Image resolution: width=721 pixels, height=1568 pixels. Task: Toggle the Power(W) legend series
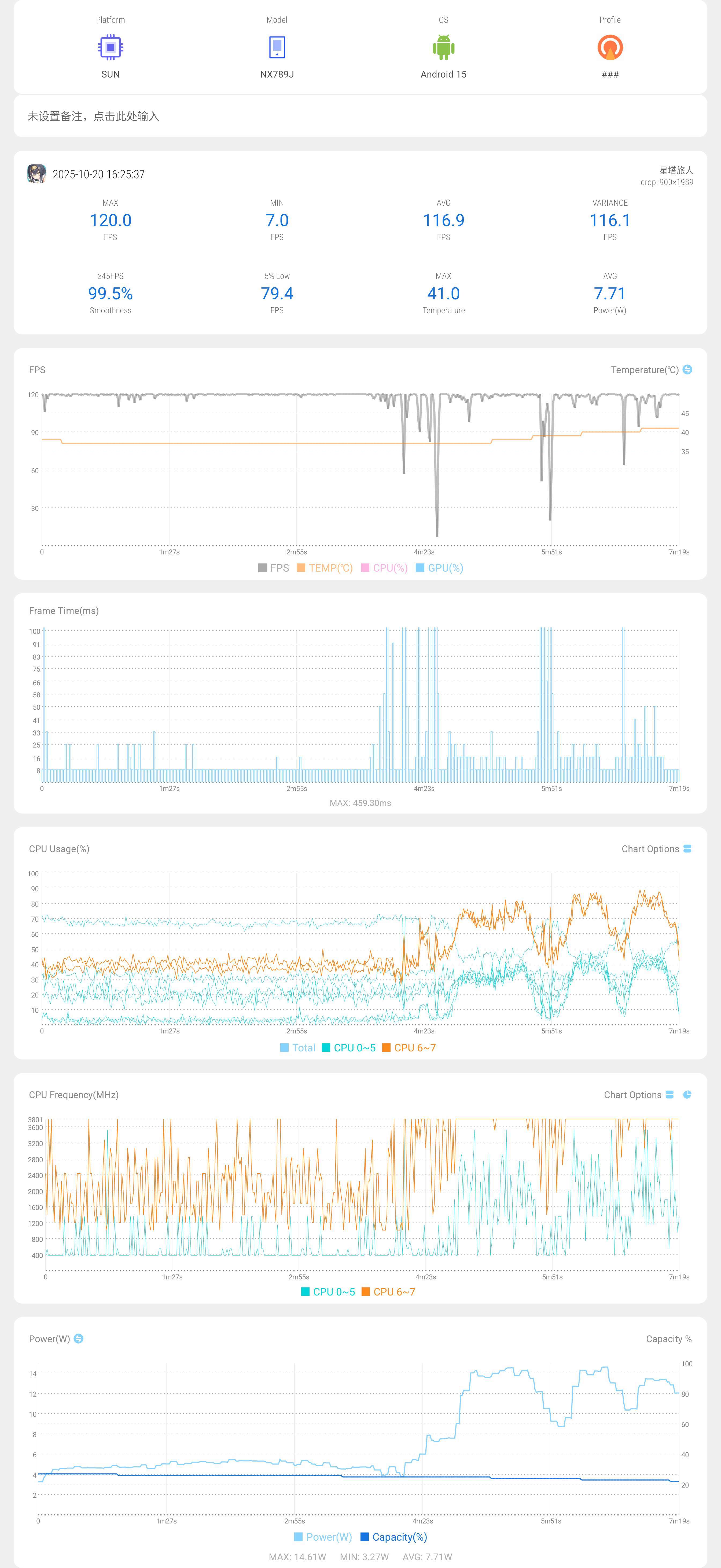pyautogui.click(x=323, y=1537)
